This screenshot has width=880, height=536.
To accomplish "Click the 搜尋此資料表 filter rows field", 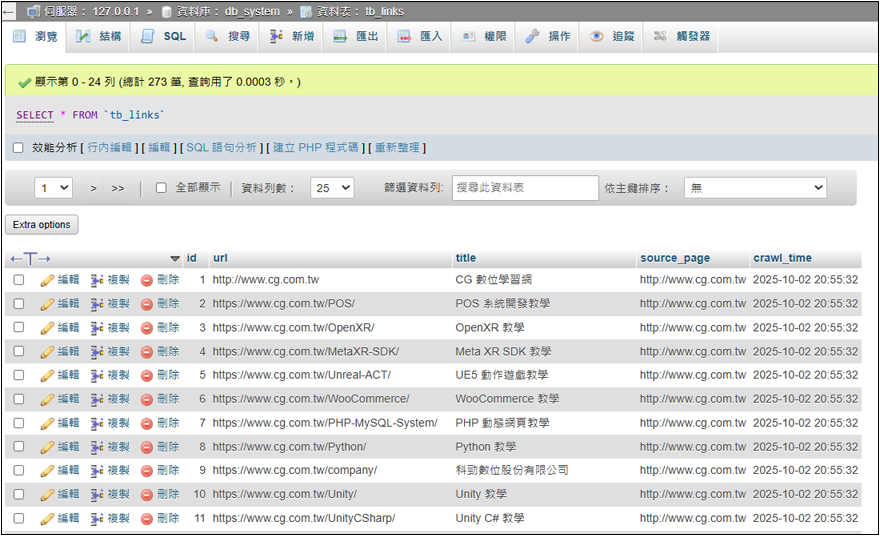I will [x=525, y=188].
